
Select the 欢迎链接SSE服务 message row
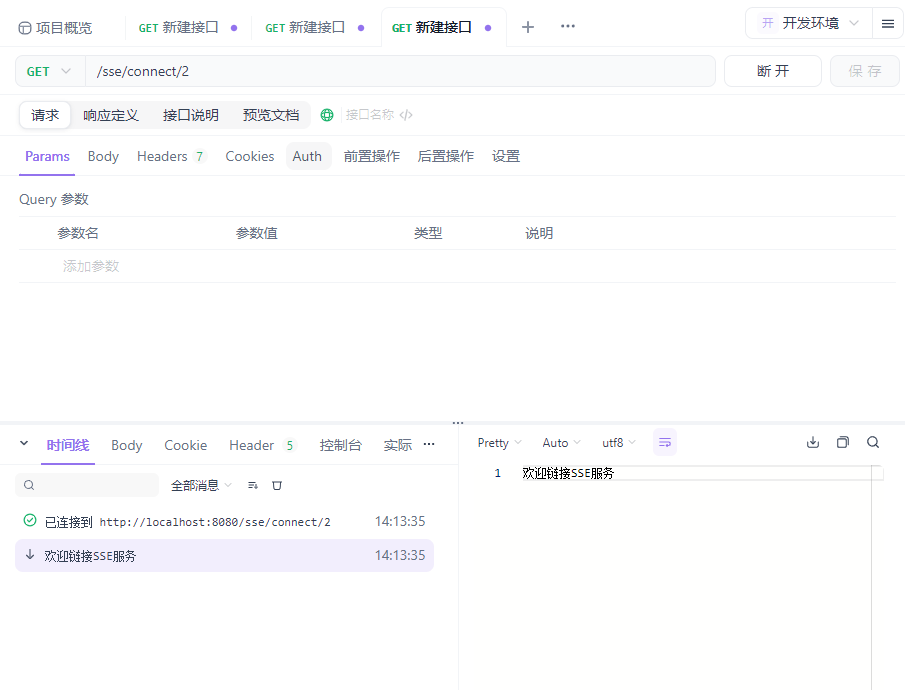(x=225, y=555)
